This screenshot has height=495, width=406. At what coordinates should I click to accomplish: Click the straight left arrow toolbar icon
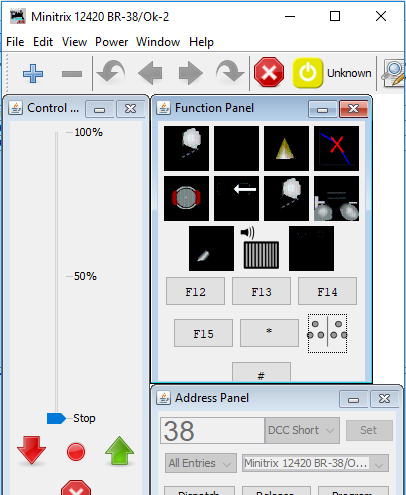pyautogui.click(x=150, y=73)
